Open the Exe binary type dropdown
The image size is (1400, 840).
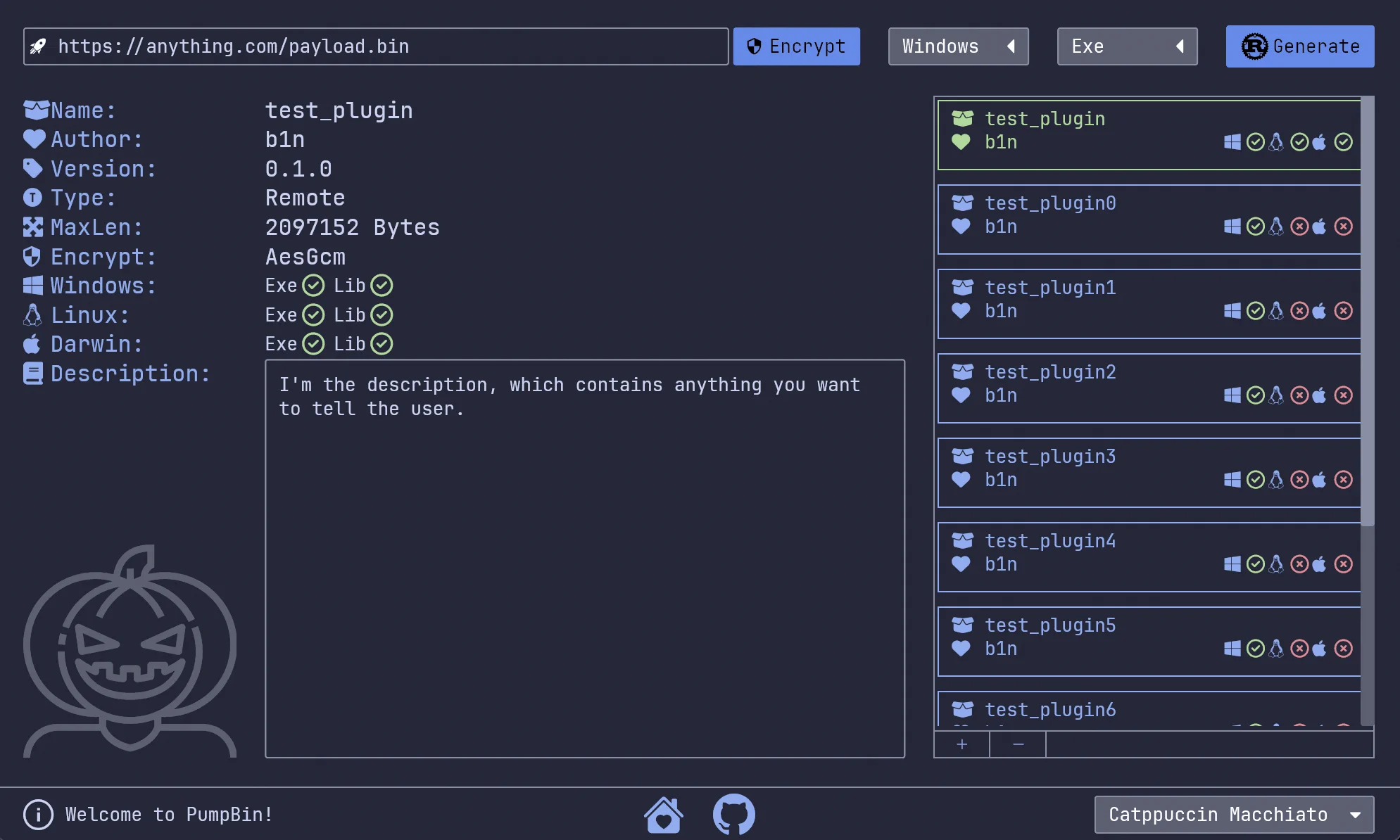coord(1128,46)
